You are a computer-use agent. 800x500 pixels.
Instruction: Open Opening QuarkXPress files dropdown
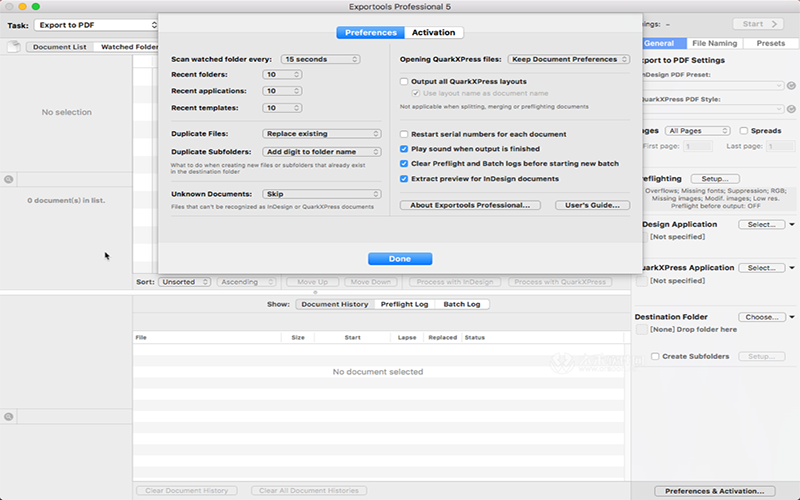click(569, 59)
